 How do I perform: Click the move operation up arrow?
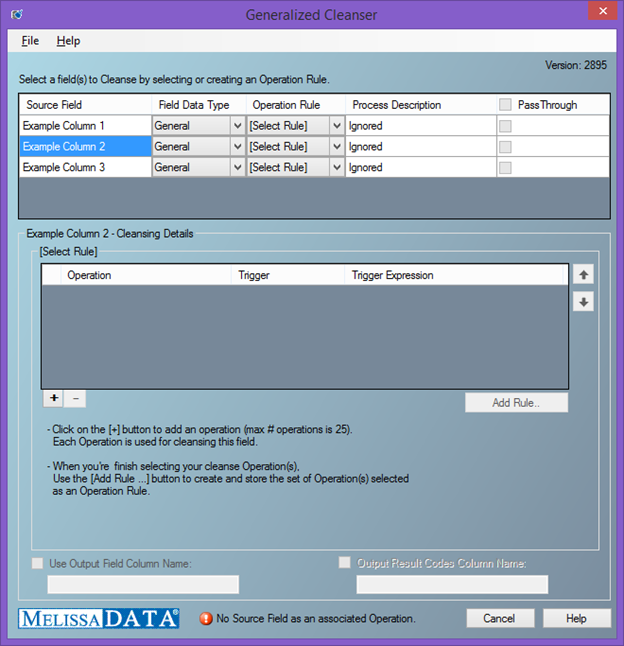click(584, 273)
